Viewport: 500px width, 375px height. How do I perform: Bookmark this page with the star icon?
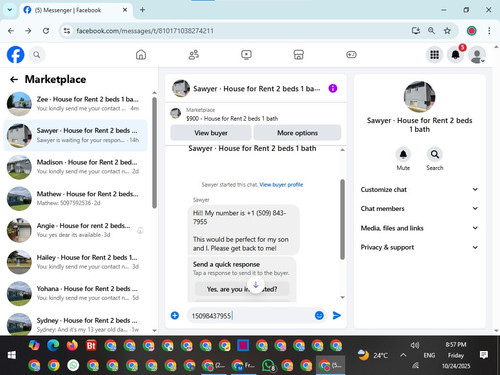click(447, 31)
